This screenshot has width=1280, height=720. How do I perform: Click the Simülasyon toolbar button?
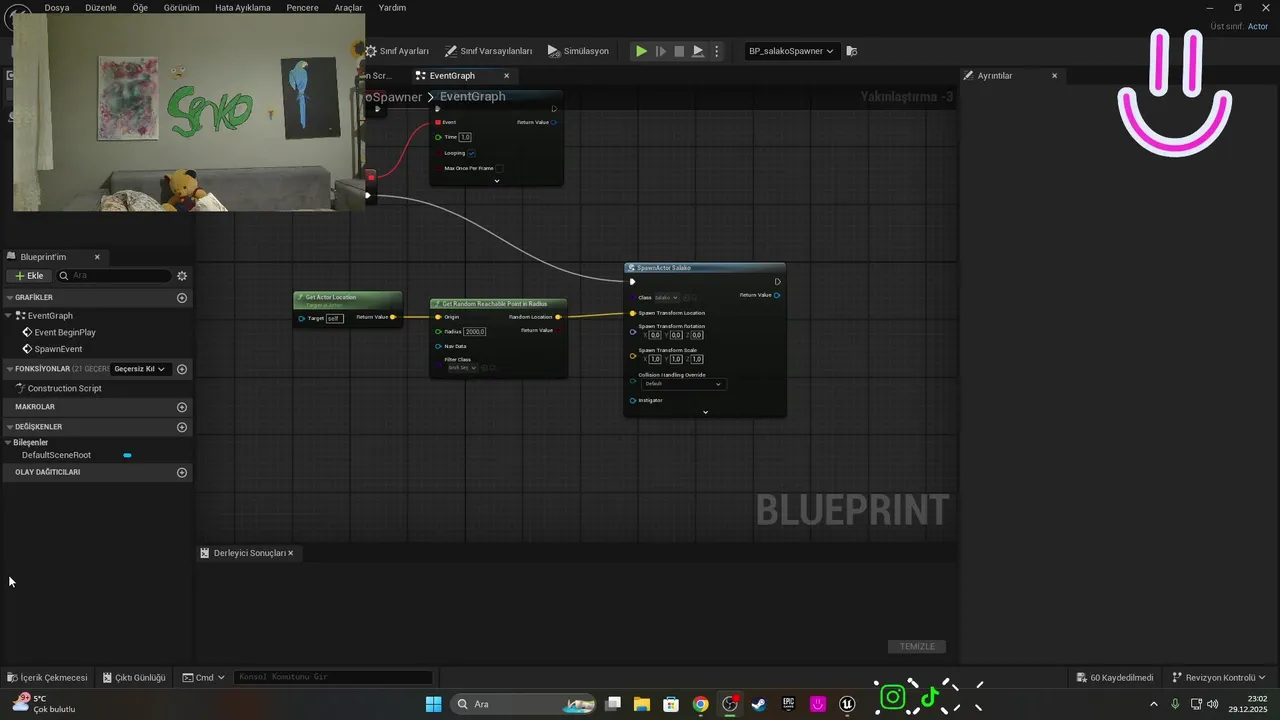[x=578, y=51]
